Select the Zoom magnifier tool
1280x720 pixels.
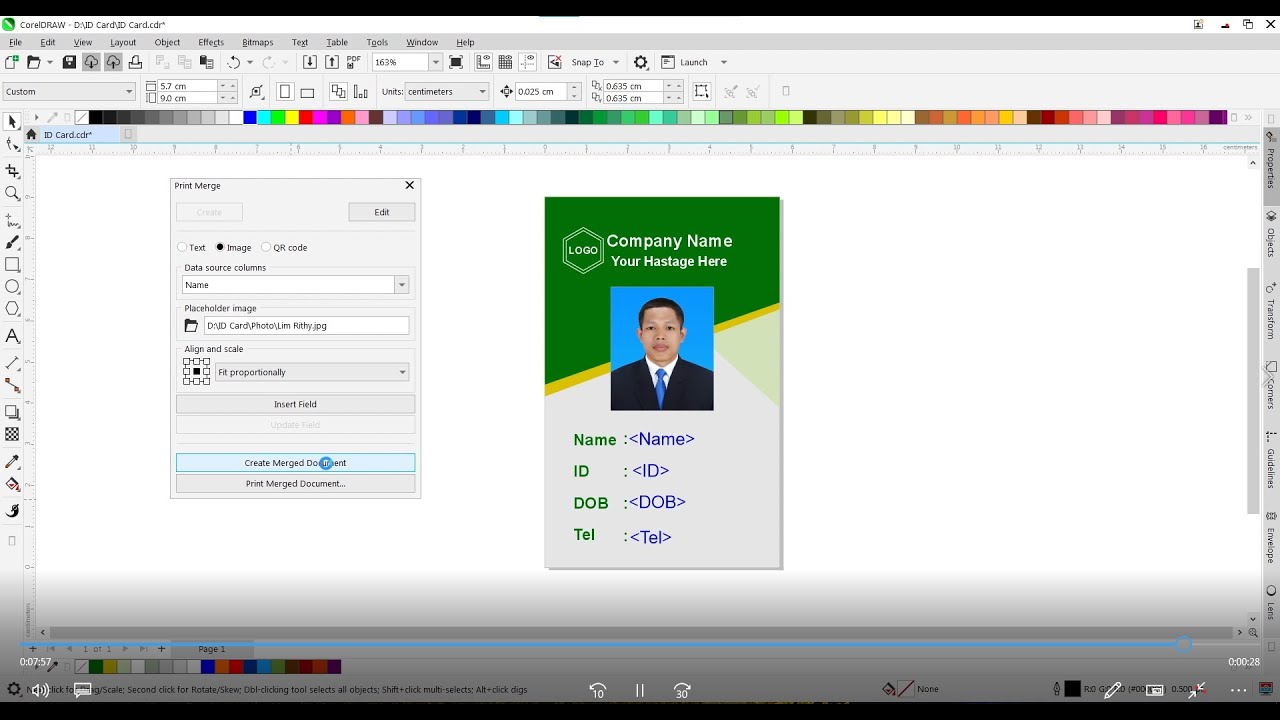click(12, 193)
